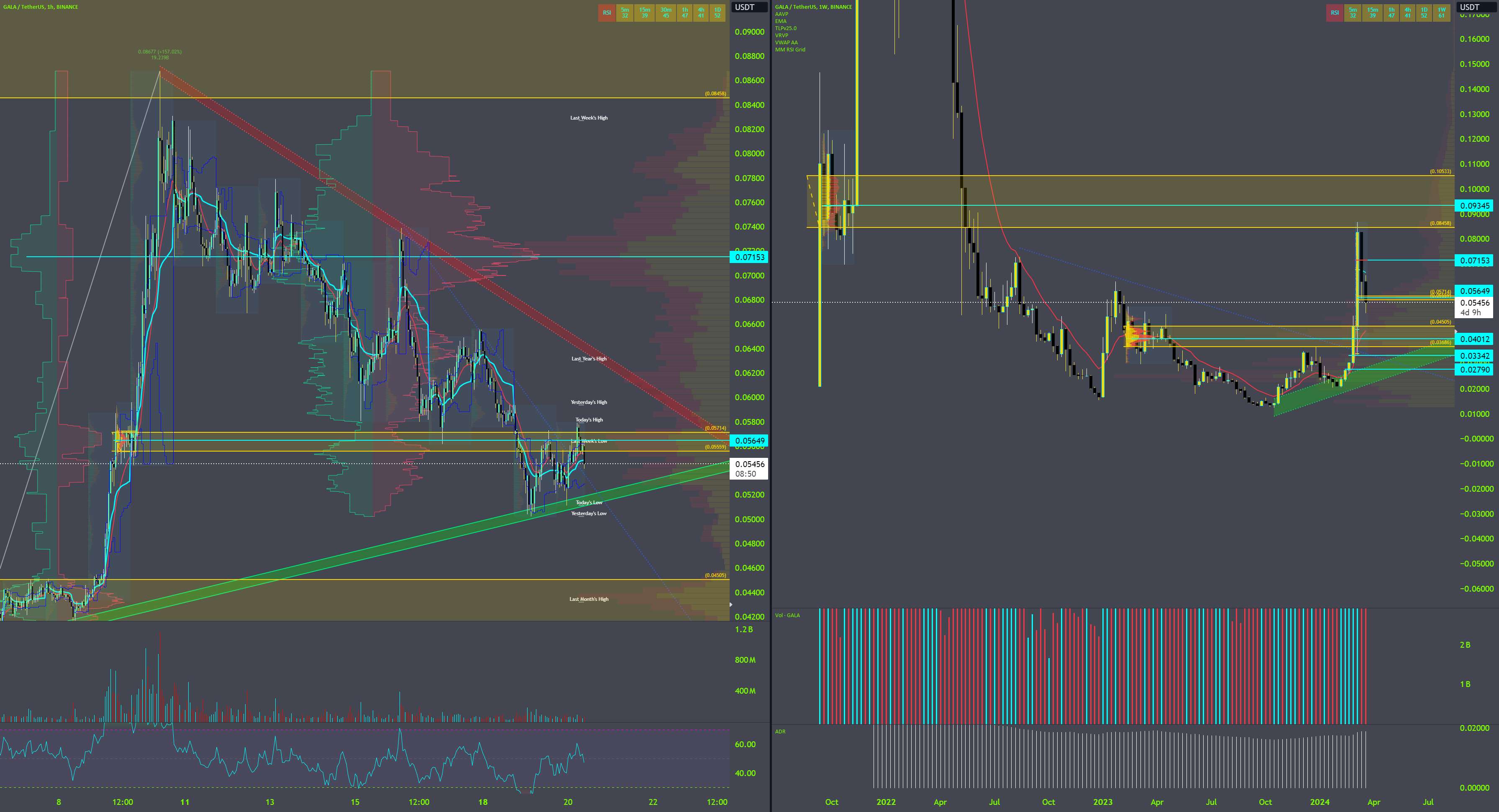Click the VWAP AA indicator label
Image resolution: width=1499 pixels, height=812 pixels.
pos(786,43)
